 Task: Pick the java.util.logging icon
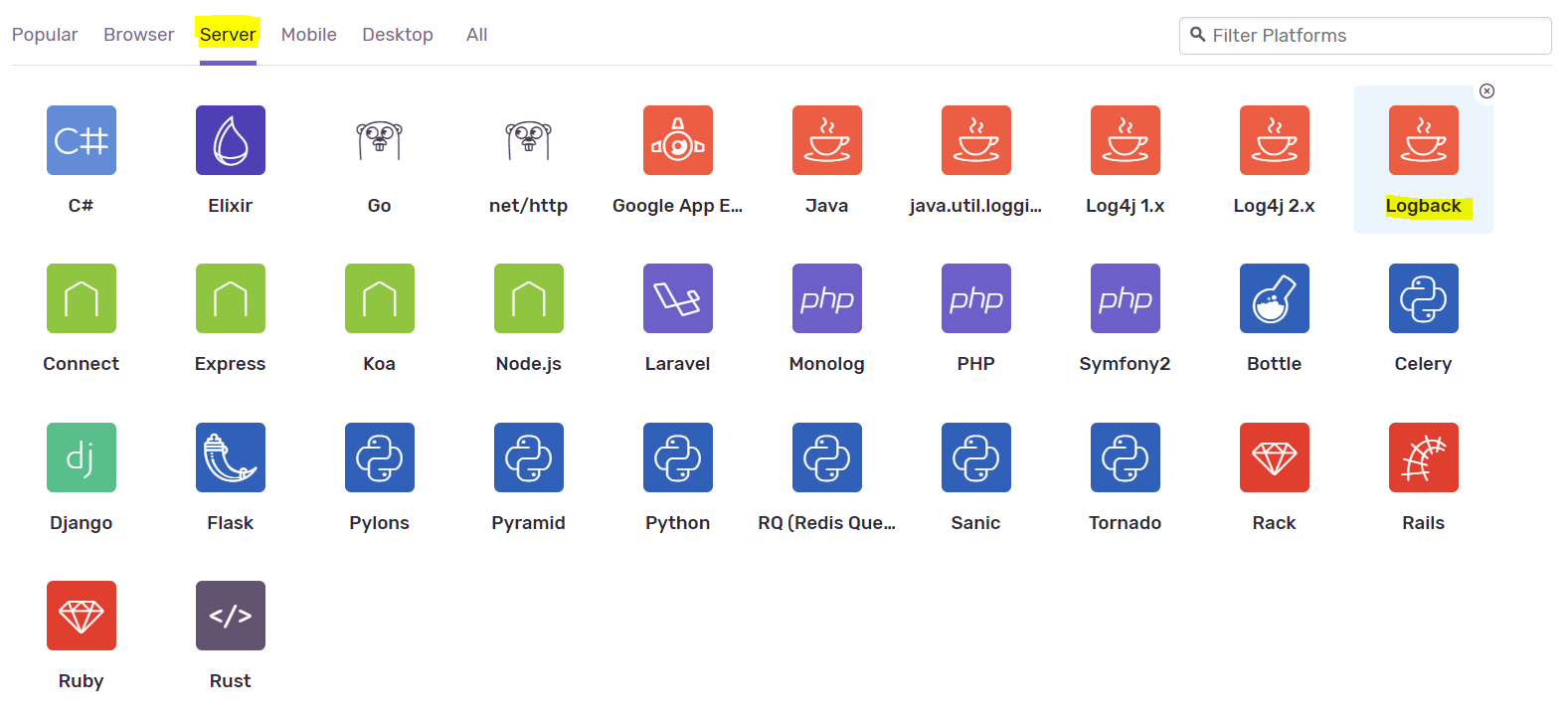[976, 140]
